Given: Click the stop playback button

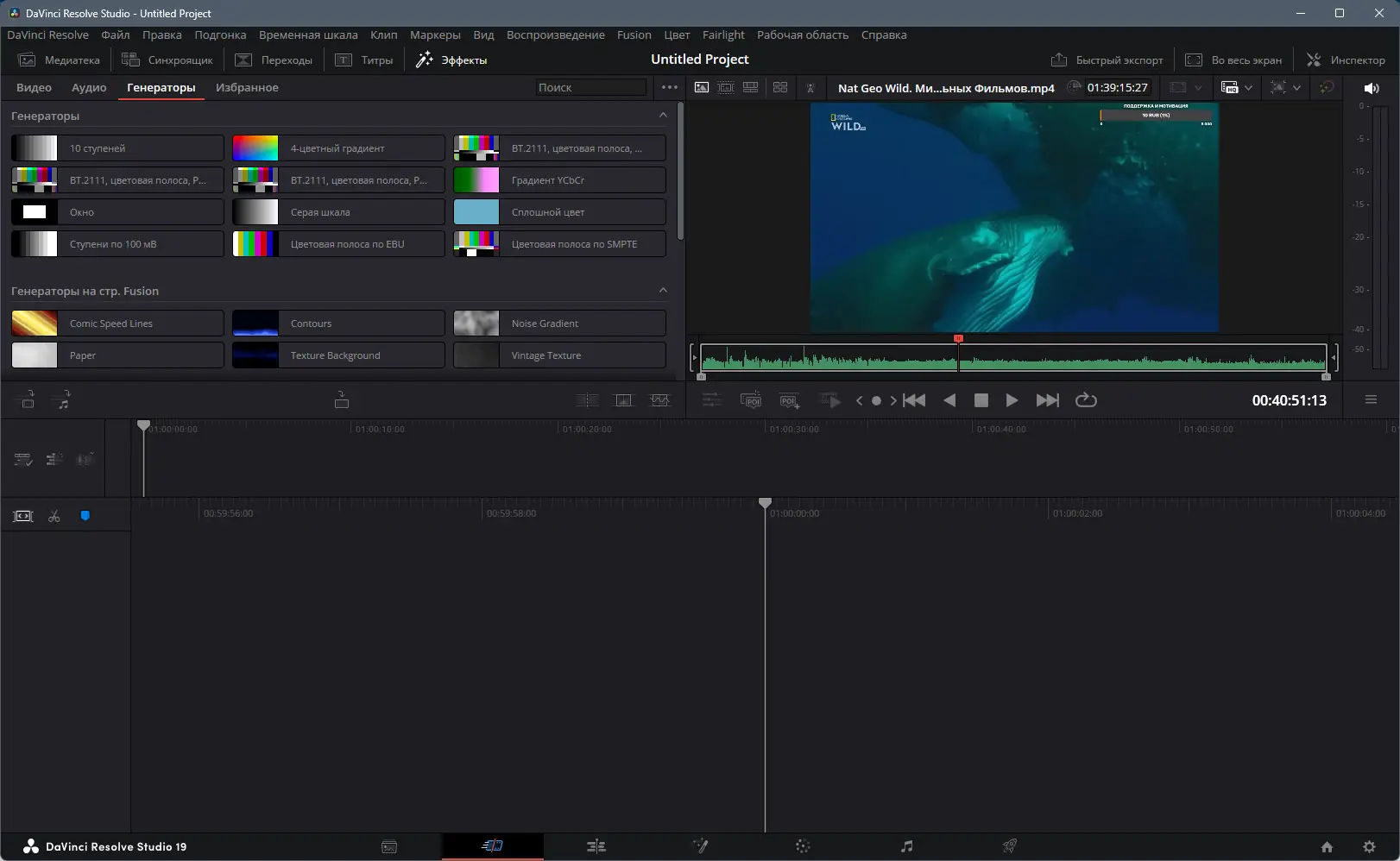Looking at the screenshot, I should pos(981,400).
